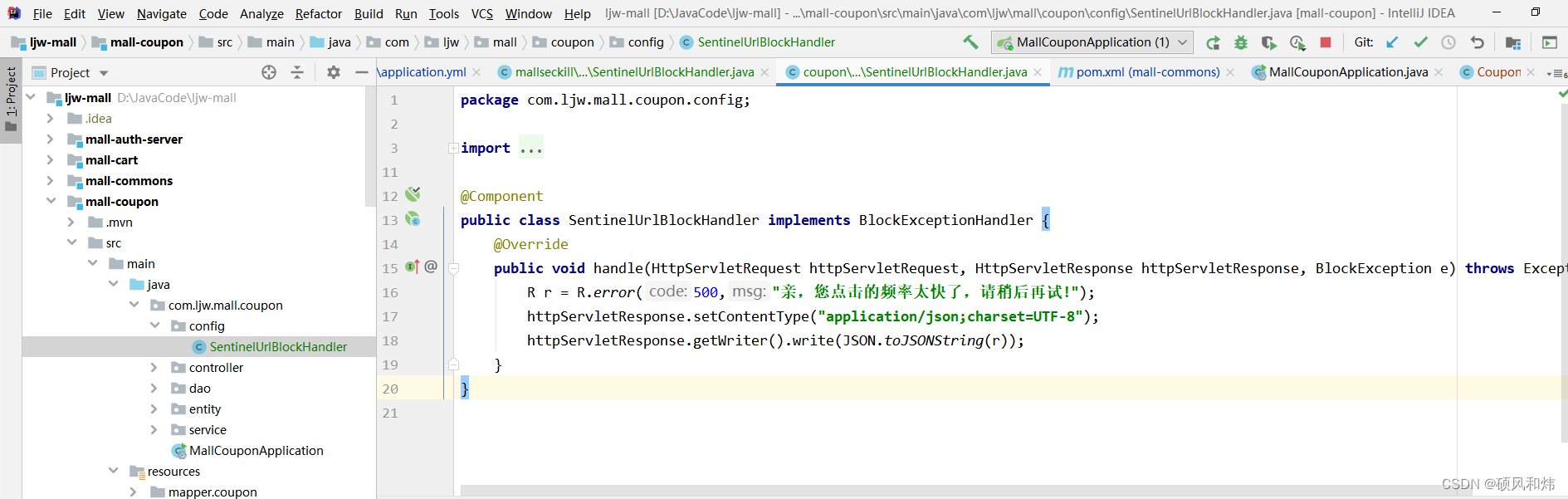1568x499 pixels.
Task: Collapse all in Project panel
Action: pos(297,72)
